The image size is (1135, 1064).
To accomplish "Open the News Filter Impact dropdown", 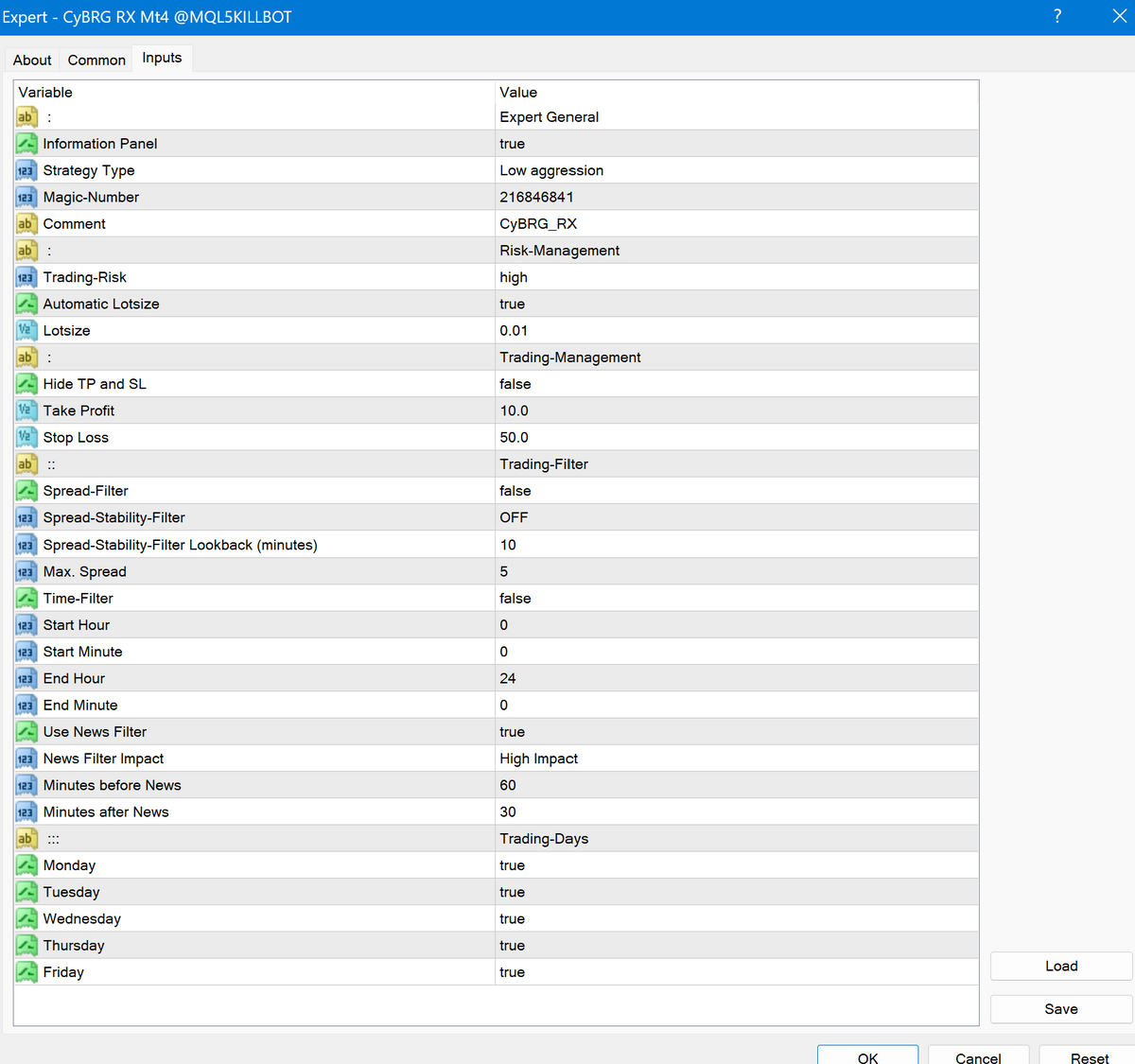I will [x=538, y=759].
